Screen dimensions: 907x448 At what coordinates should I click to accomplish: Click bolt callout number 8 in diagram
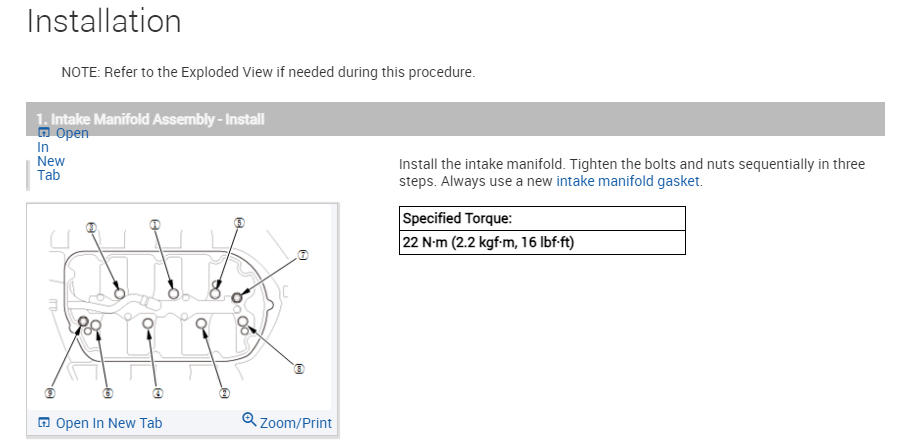click(298, 368)
